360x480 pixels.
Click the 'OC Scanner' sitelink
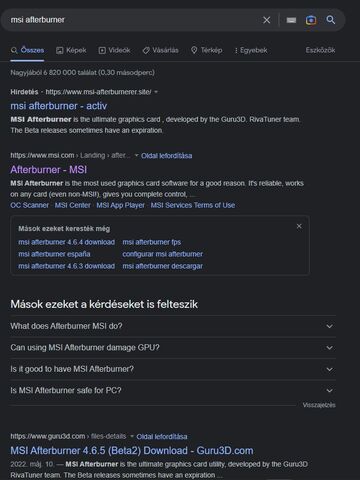coord(29,205)
